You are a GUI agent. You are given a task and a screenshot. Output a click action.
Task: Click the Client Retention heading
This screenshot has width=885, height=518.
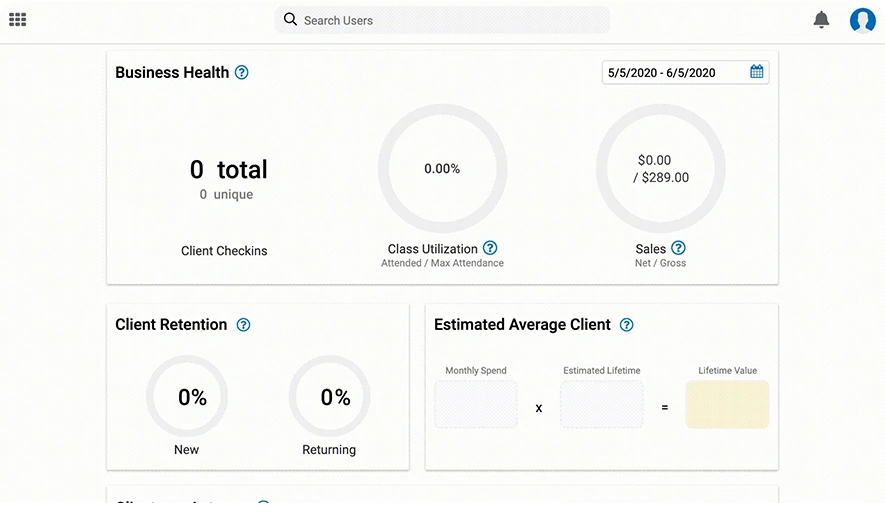tap(171, 324)
